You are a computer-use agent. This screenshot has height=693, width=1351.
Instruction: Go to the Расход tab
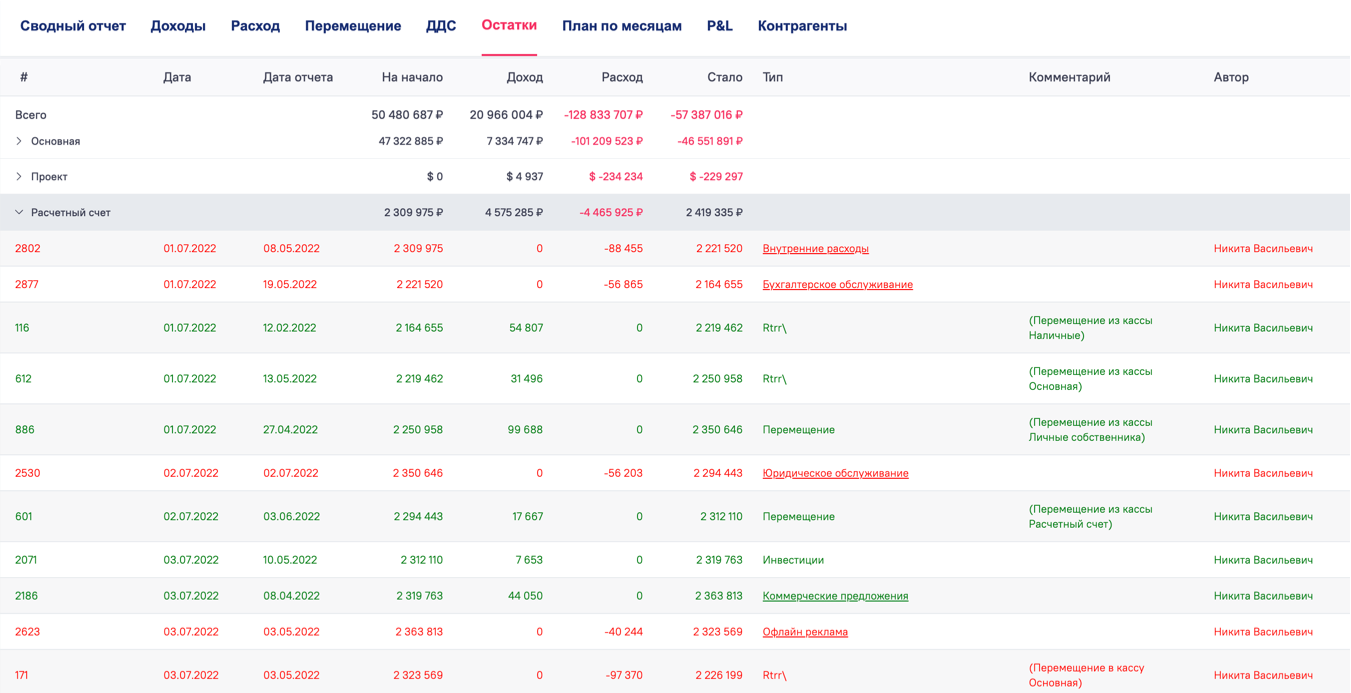coord(255,26)
